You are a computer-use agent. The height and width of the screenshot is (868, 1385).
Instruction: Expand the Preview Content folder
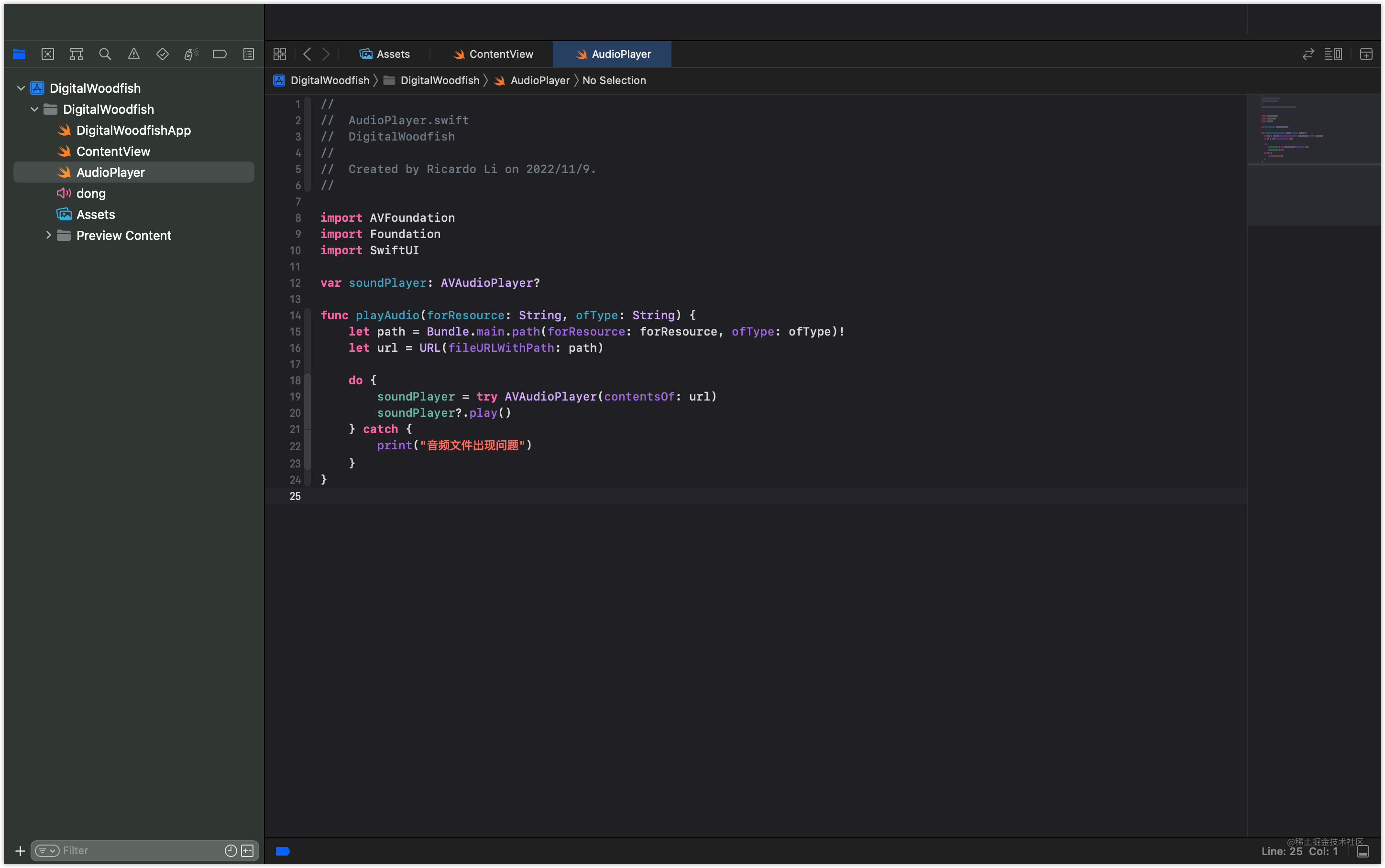pyautogui.click(x=48, y=235)
